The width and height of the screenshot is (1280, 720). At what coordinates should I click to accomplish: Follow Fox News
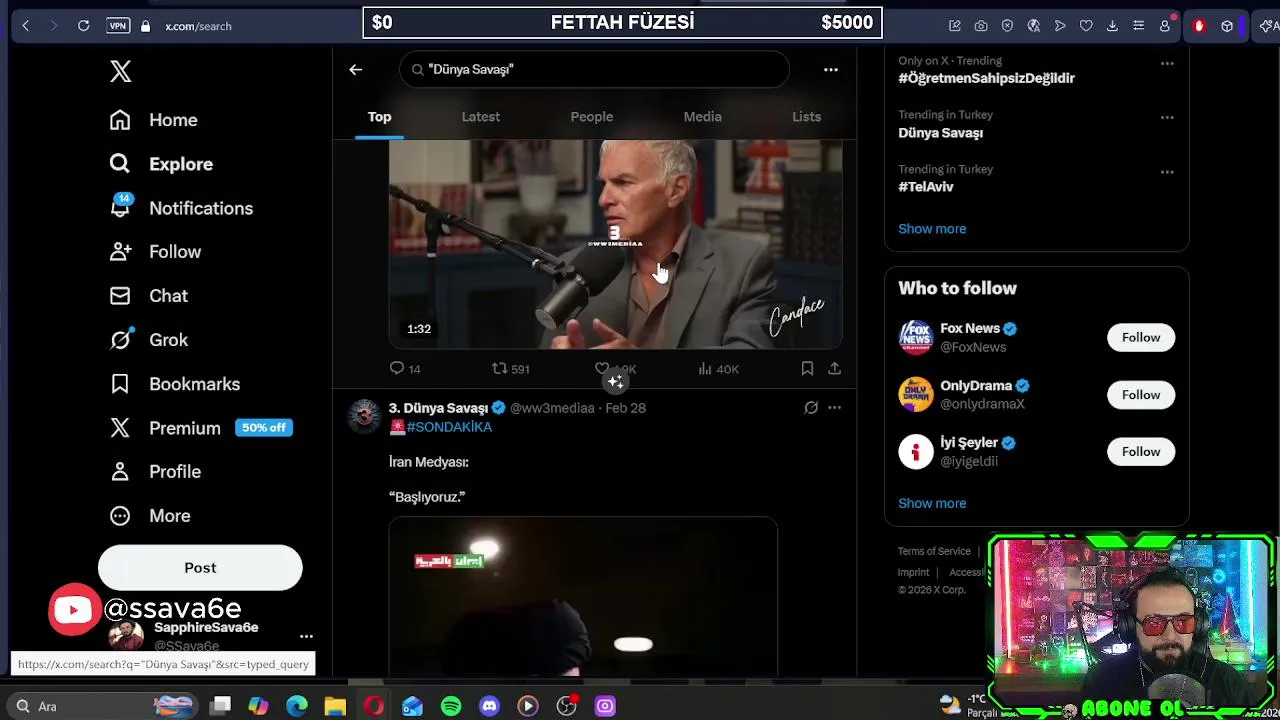point(1141,338)
